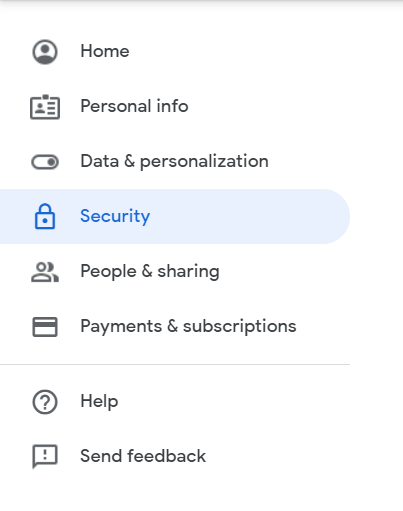Click the word personalization in the sidebar

coord(204,162)
